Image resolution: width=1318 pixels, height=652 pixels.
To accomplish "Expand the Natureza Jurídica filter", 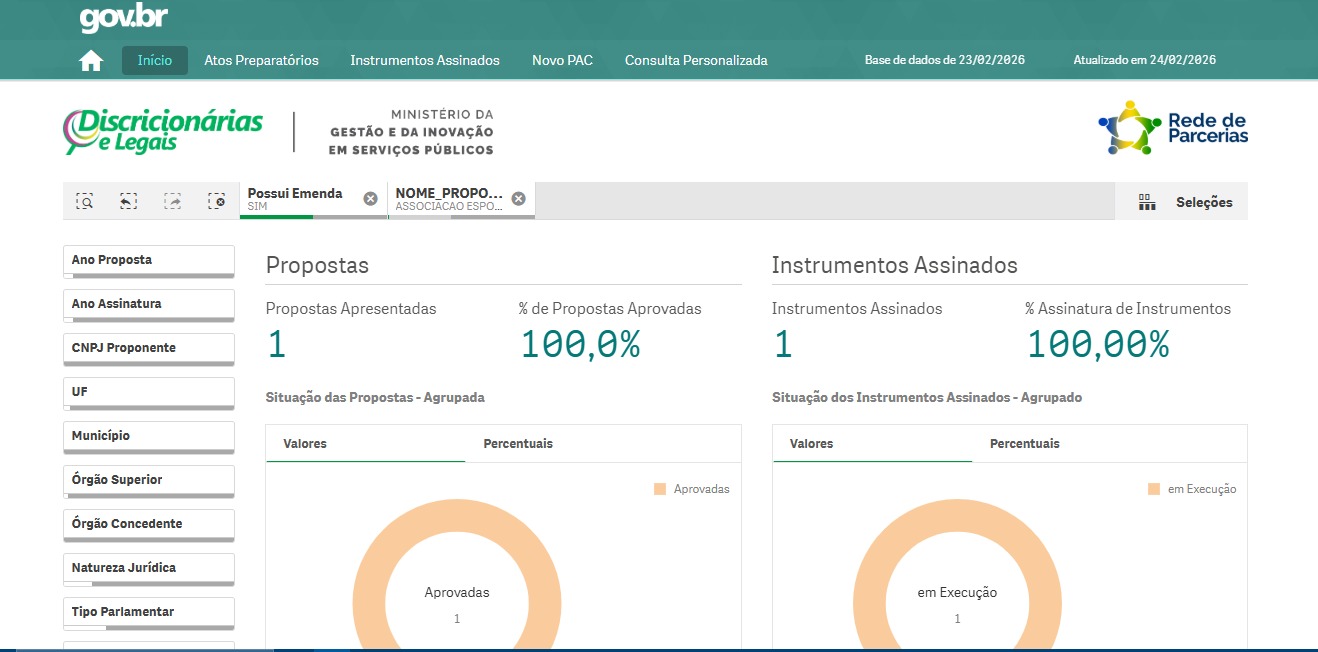I will pos(148,568).
